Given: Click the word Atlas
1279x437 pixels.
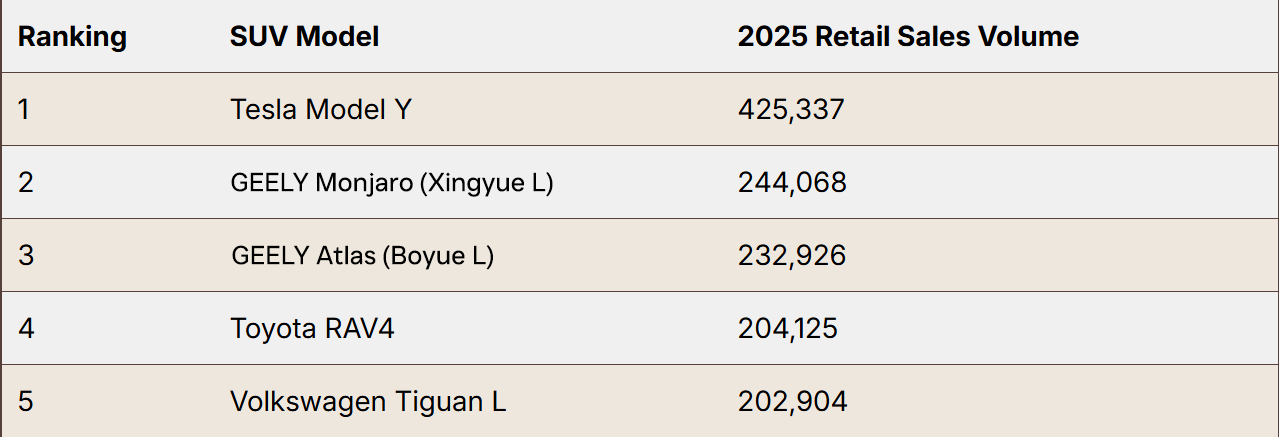Looking at the screenshot, I should (346, 256).
